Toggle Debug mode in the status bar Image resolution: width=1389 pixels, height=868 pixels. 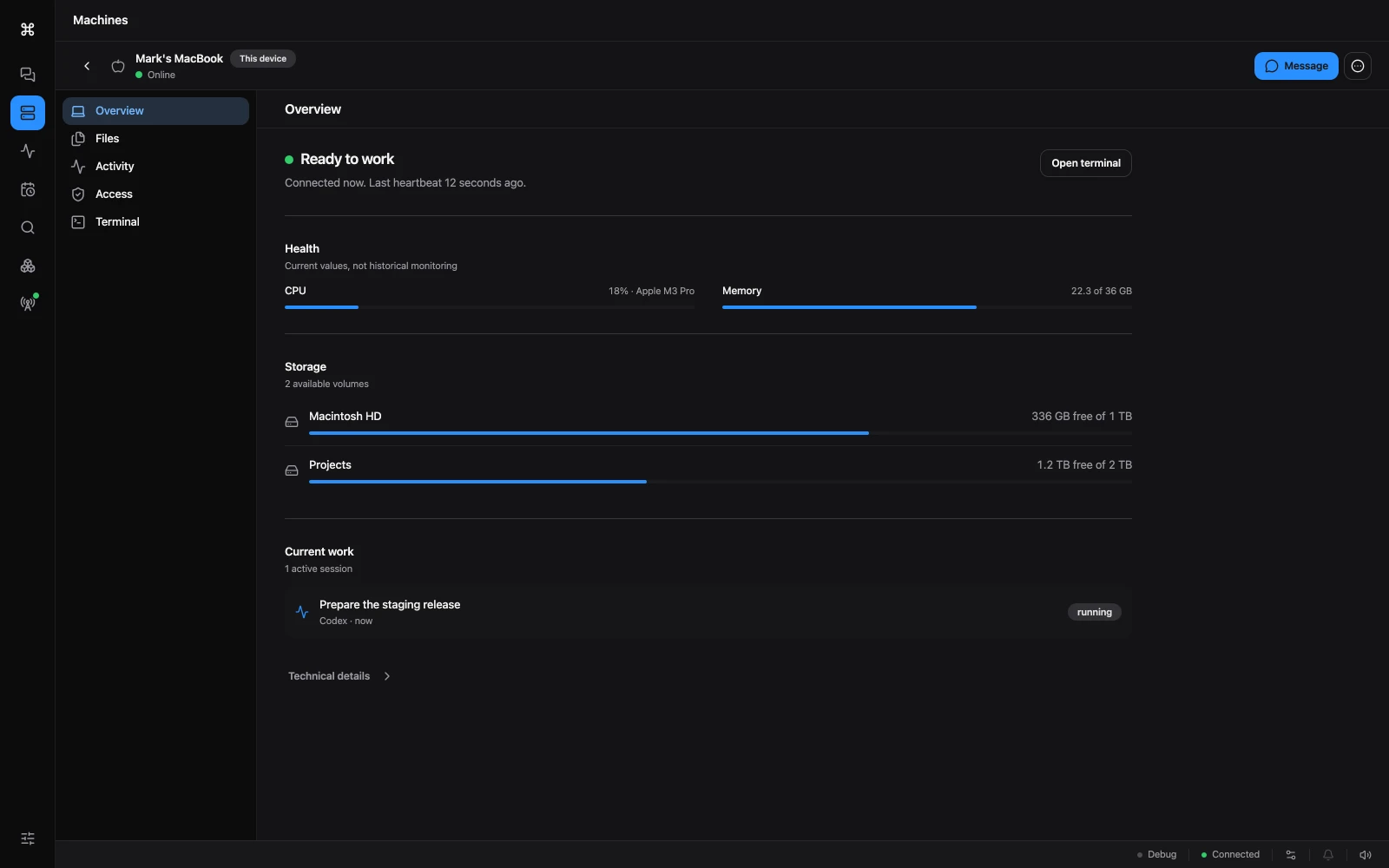1157,855
